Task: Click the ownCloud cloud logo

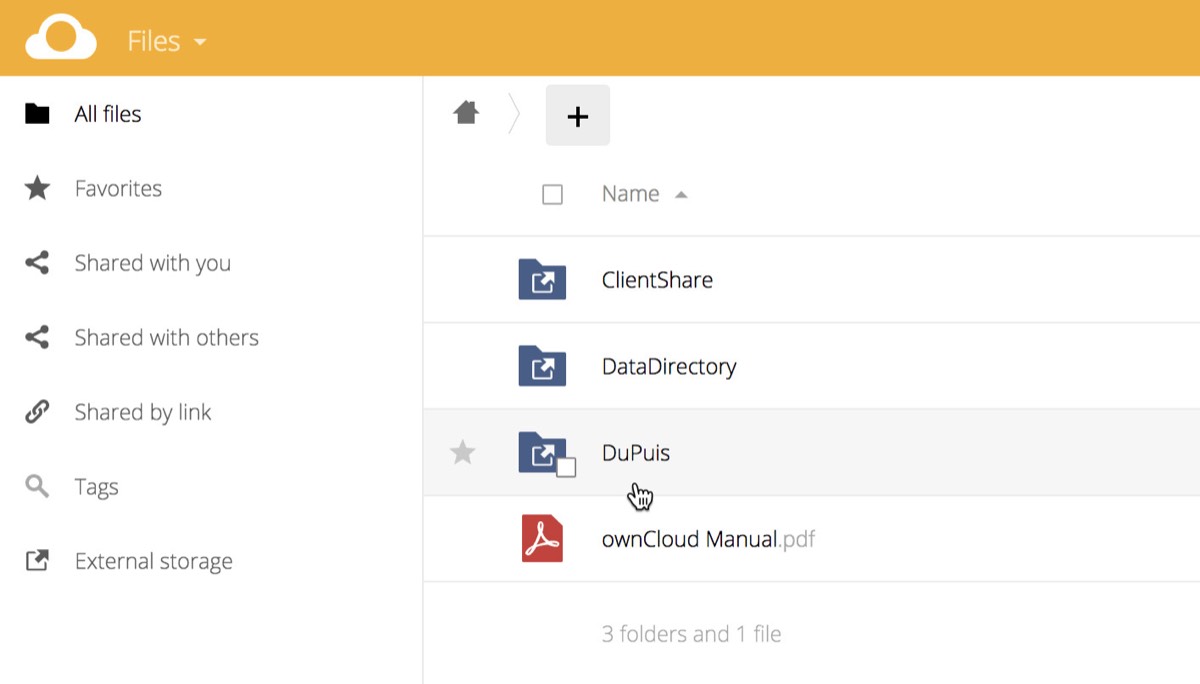Action: point(61,39)
